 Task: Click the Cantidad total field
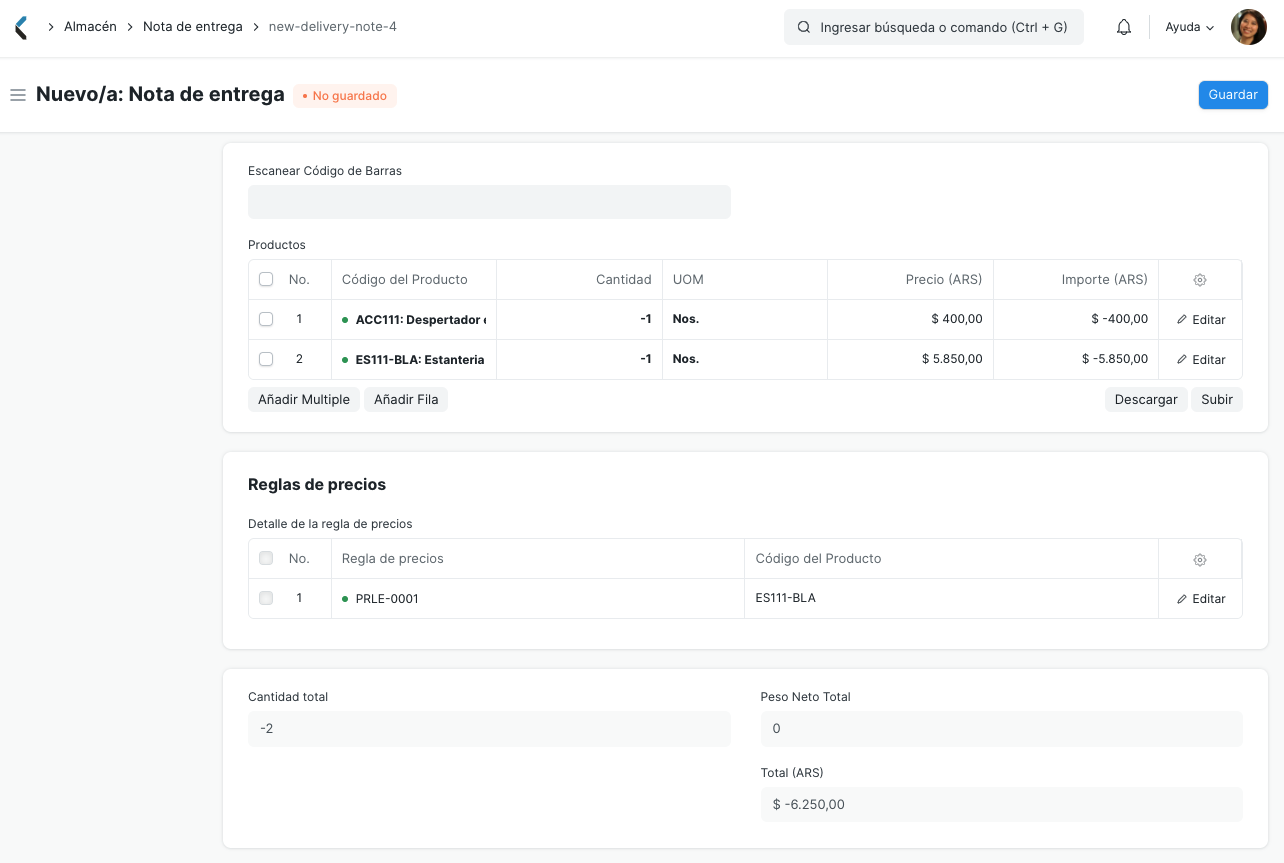(489, 729)
